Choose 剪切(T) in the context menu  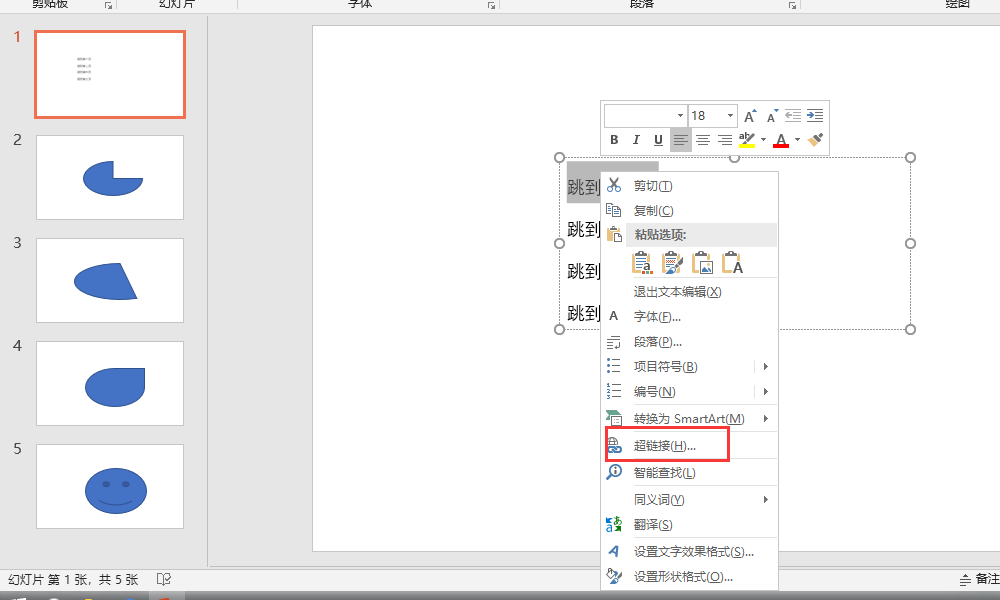(x=653, y=186)
